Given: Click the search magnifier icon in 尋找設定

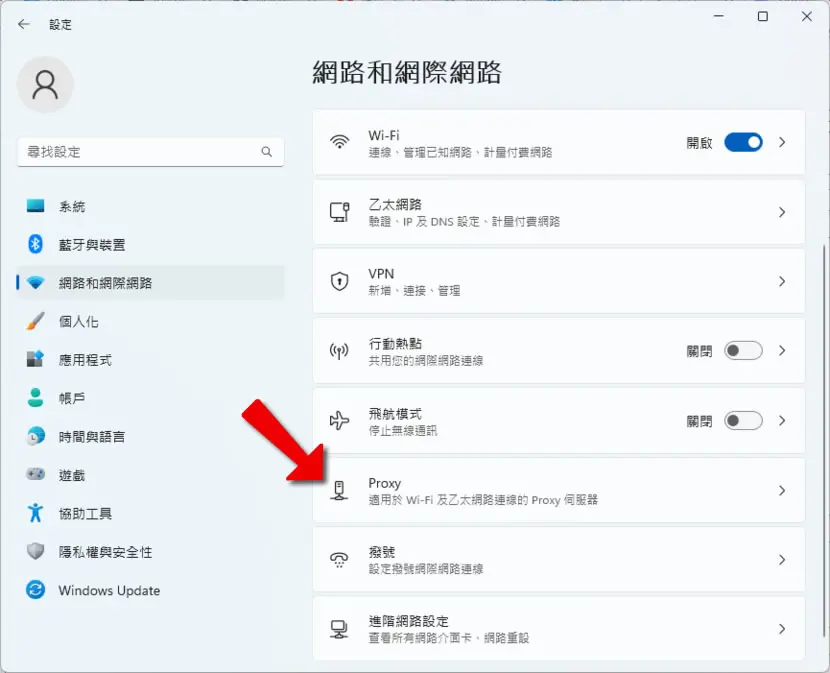Looking at the screenshot, I should click(x=266, y=152).
